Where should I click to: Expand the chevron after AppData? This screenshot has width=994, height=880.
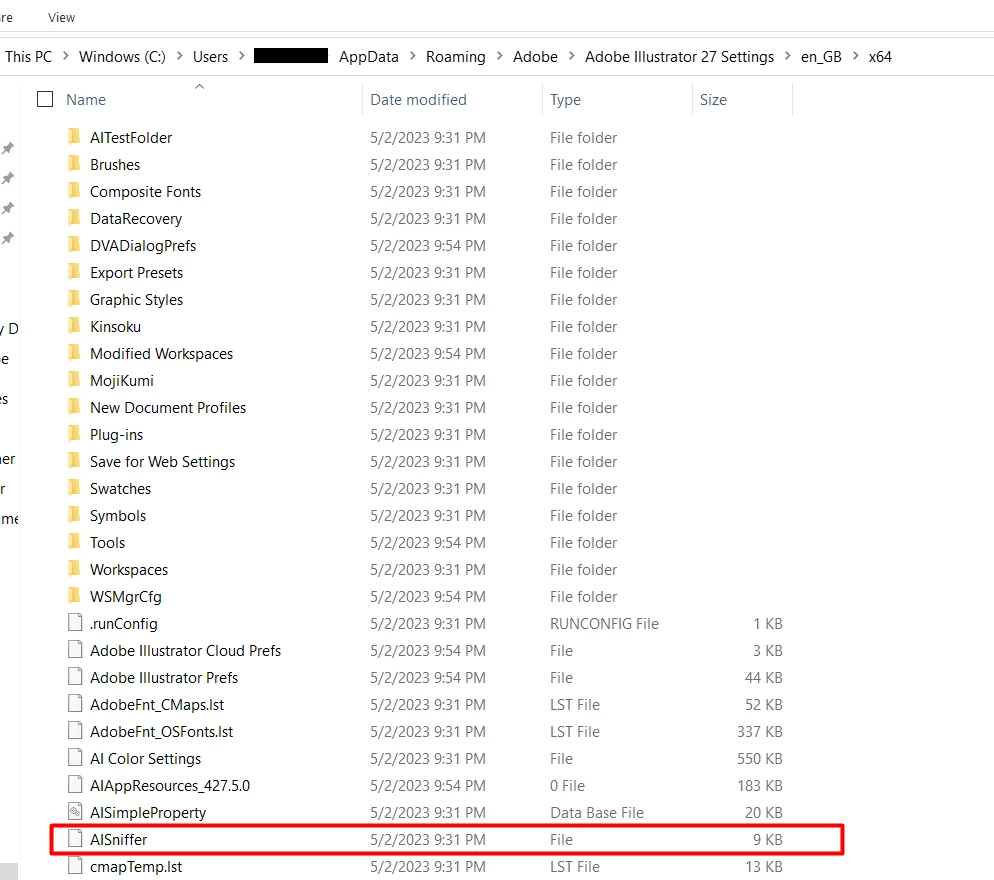click(413, 56)
